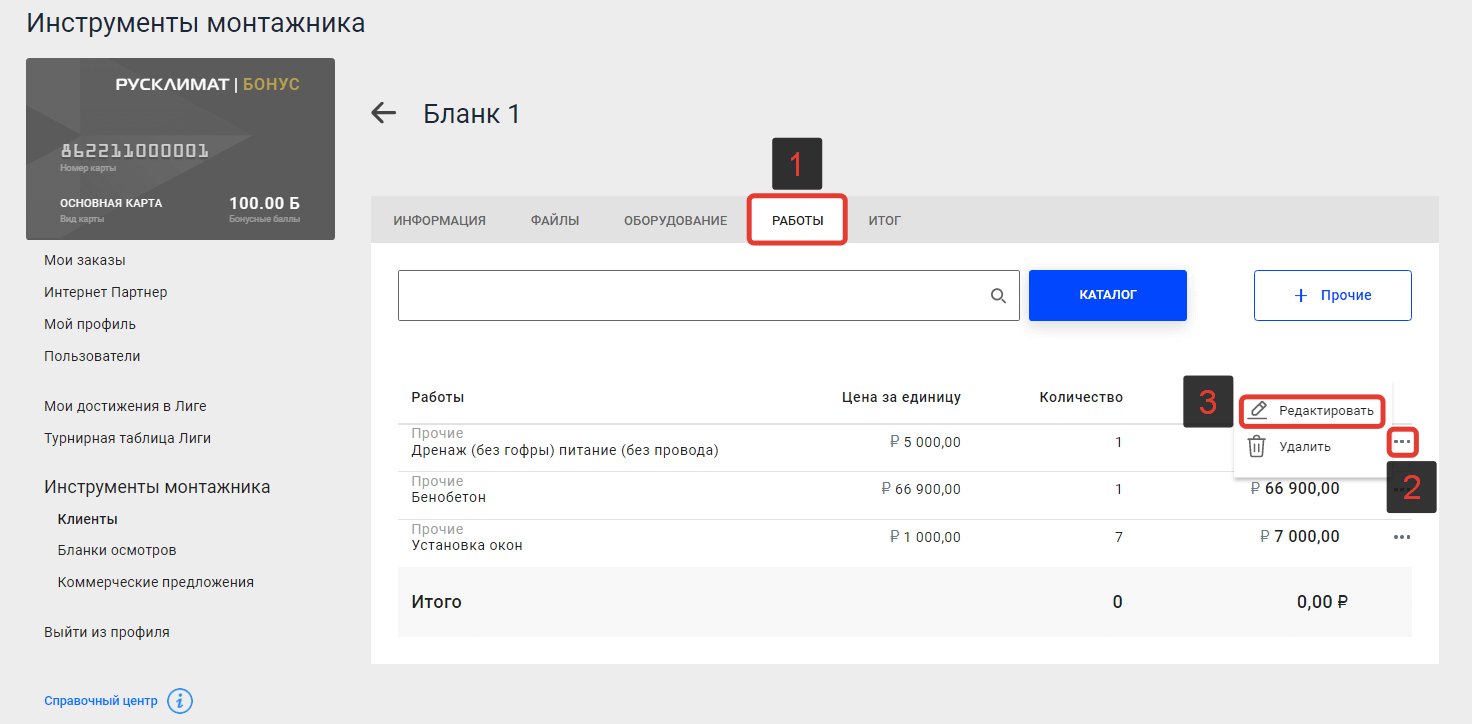Open three-dot menu for Установка окон row

[x=1402, y=537]
